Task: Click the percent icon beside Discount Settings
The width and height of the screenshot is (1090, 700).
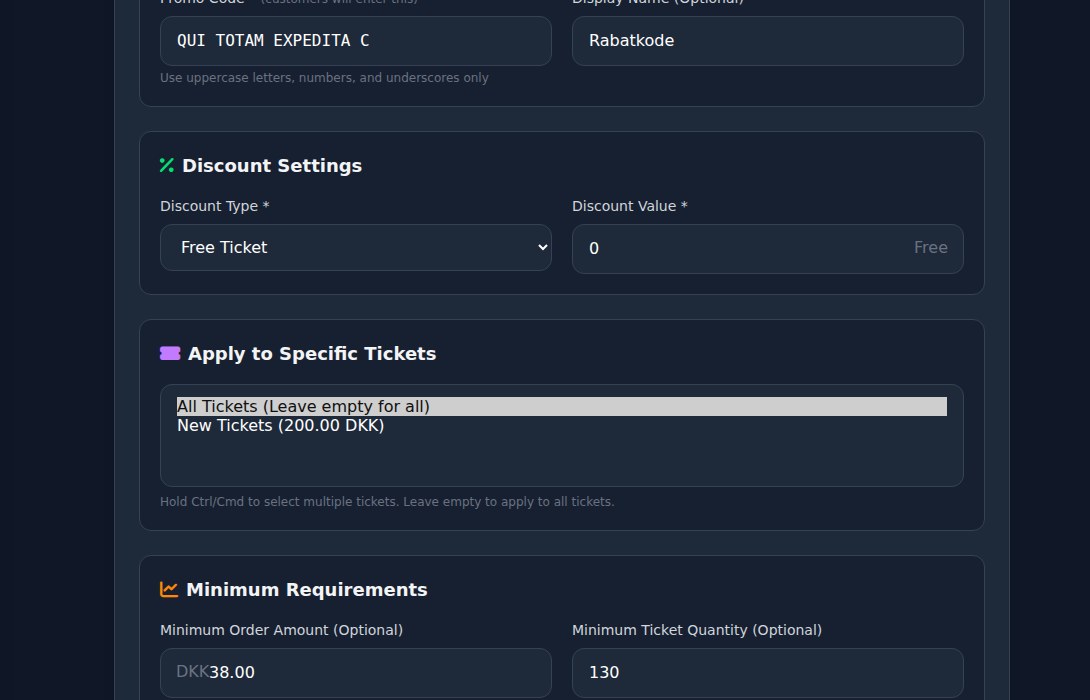Action: [x=167, y=165]
